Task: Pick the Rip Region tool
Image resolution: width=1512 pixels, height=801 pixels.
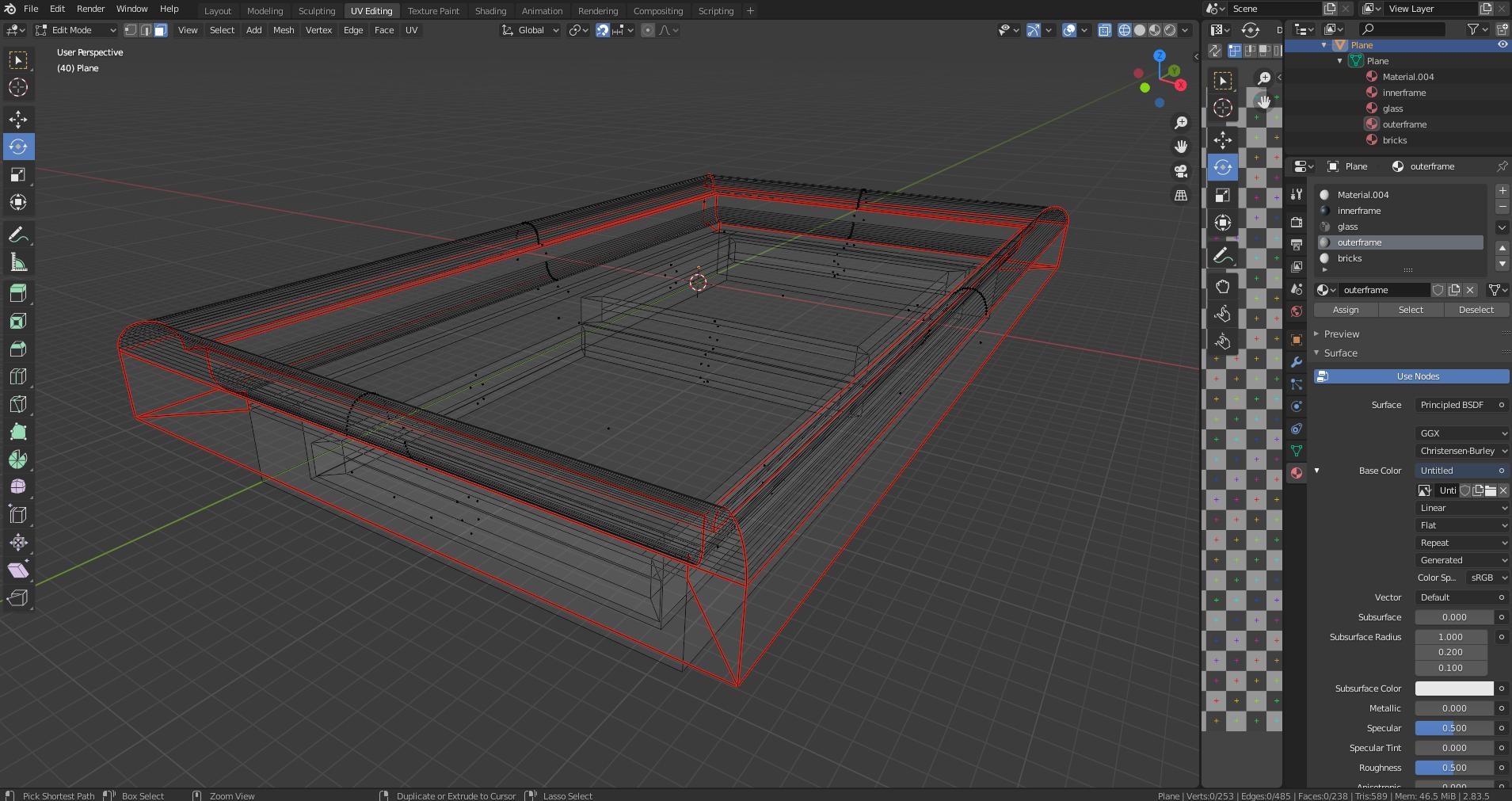Action: tap(18, 597)
